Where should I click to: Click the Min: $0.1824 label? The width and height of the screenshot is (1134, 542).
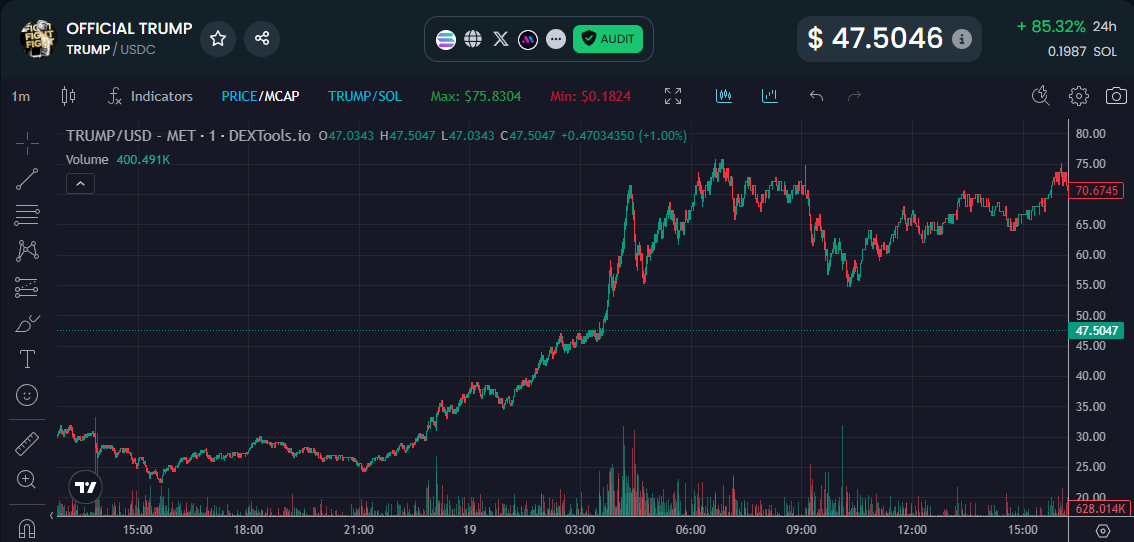pos(590,96)
